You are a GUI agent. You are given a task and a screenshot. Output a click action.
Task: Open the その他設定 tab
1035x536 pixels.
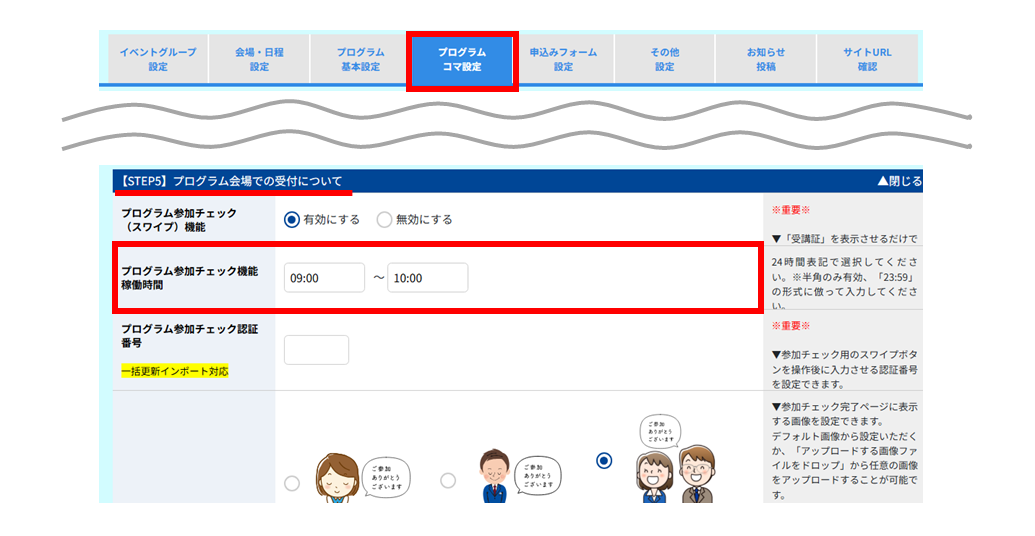coord(665,59)
